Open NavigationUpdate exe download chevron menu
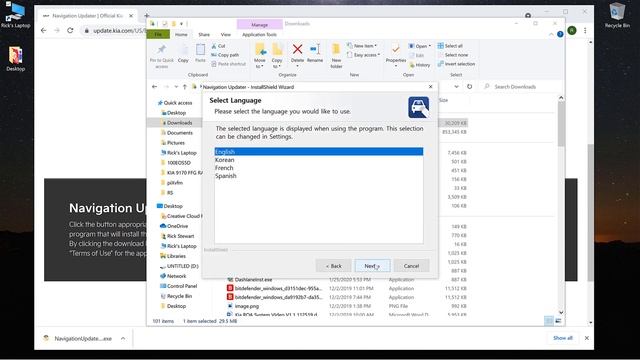The height and width of the screenshot is (360, 640). [123, 338]
